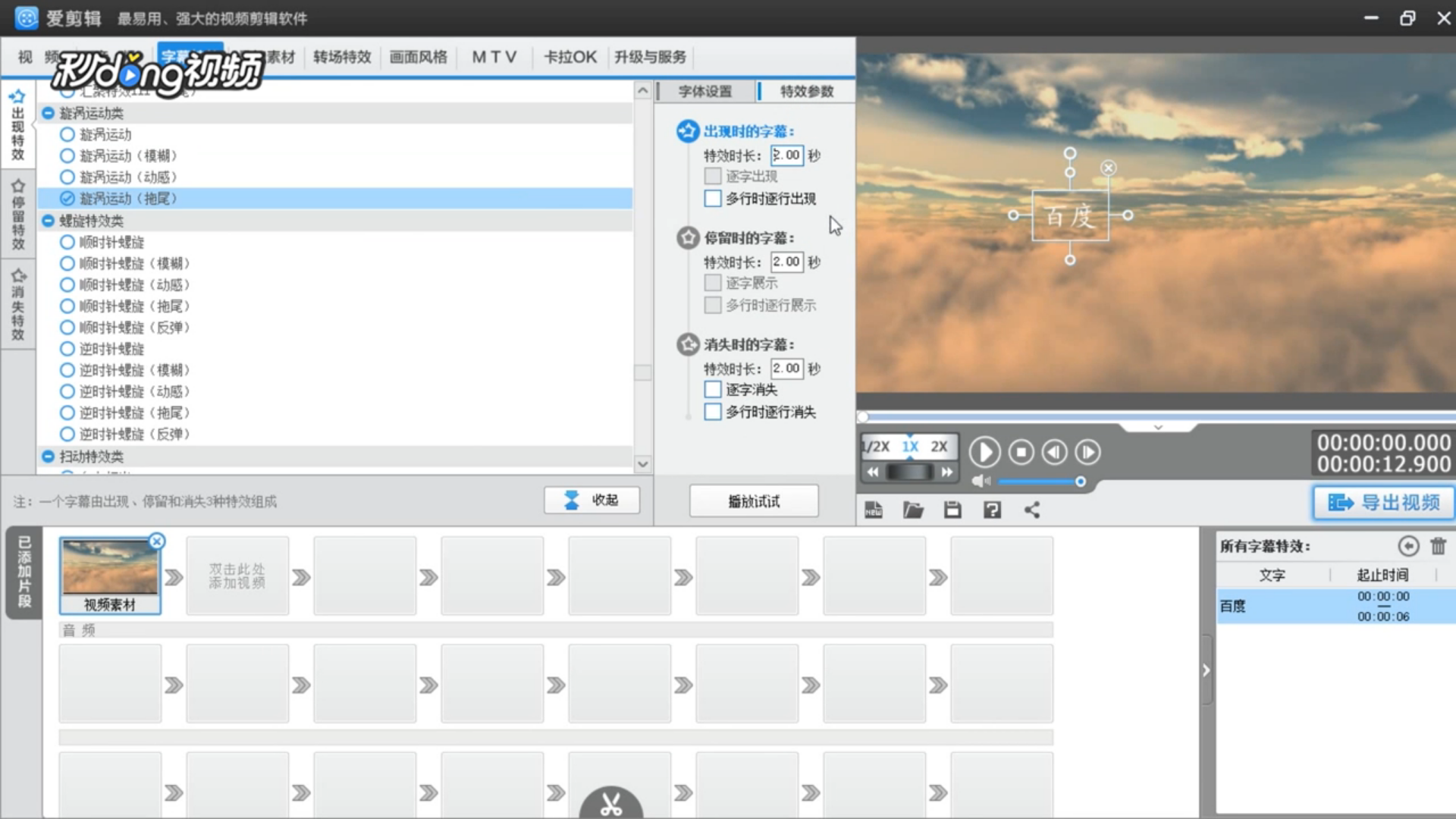The height and width of the screenshot is (819, 1456).
Task: Open 停留特效 sidebar tab
Action: point(17,215)
